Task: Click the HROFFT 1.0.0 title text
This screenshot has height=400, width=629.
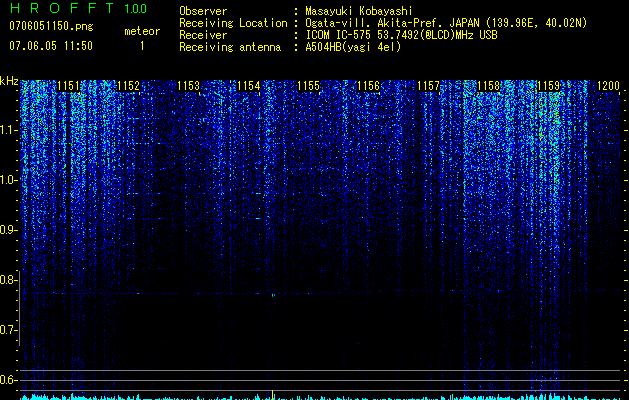Action: 78,8
